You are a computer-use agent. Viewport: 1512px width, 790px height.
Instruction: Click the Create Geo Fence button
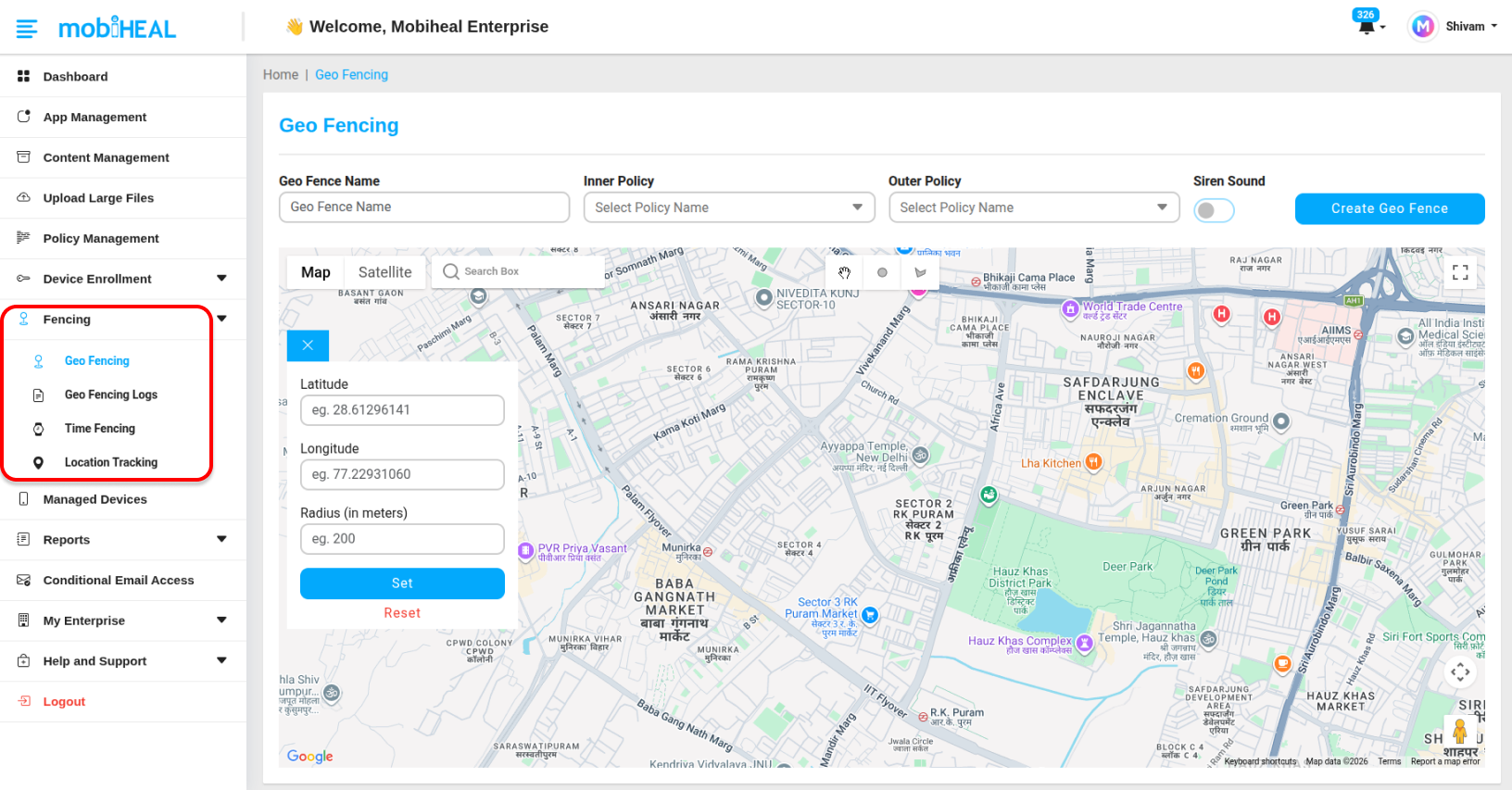pyautogui.click(x=1390, y=208)
